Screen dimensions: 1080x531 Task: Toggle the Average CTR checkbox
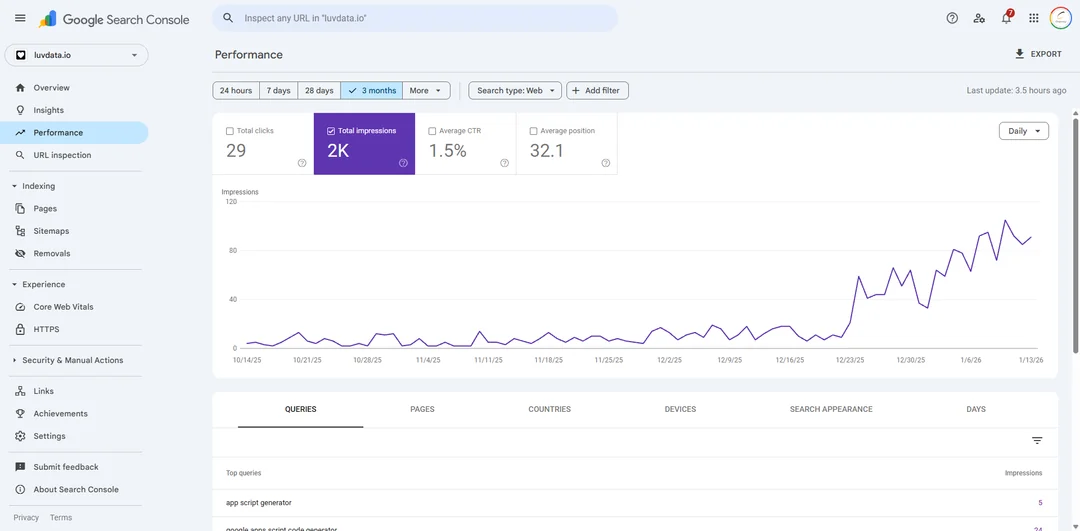(x=432, y=131)
